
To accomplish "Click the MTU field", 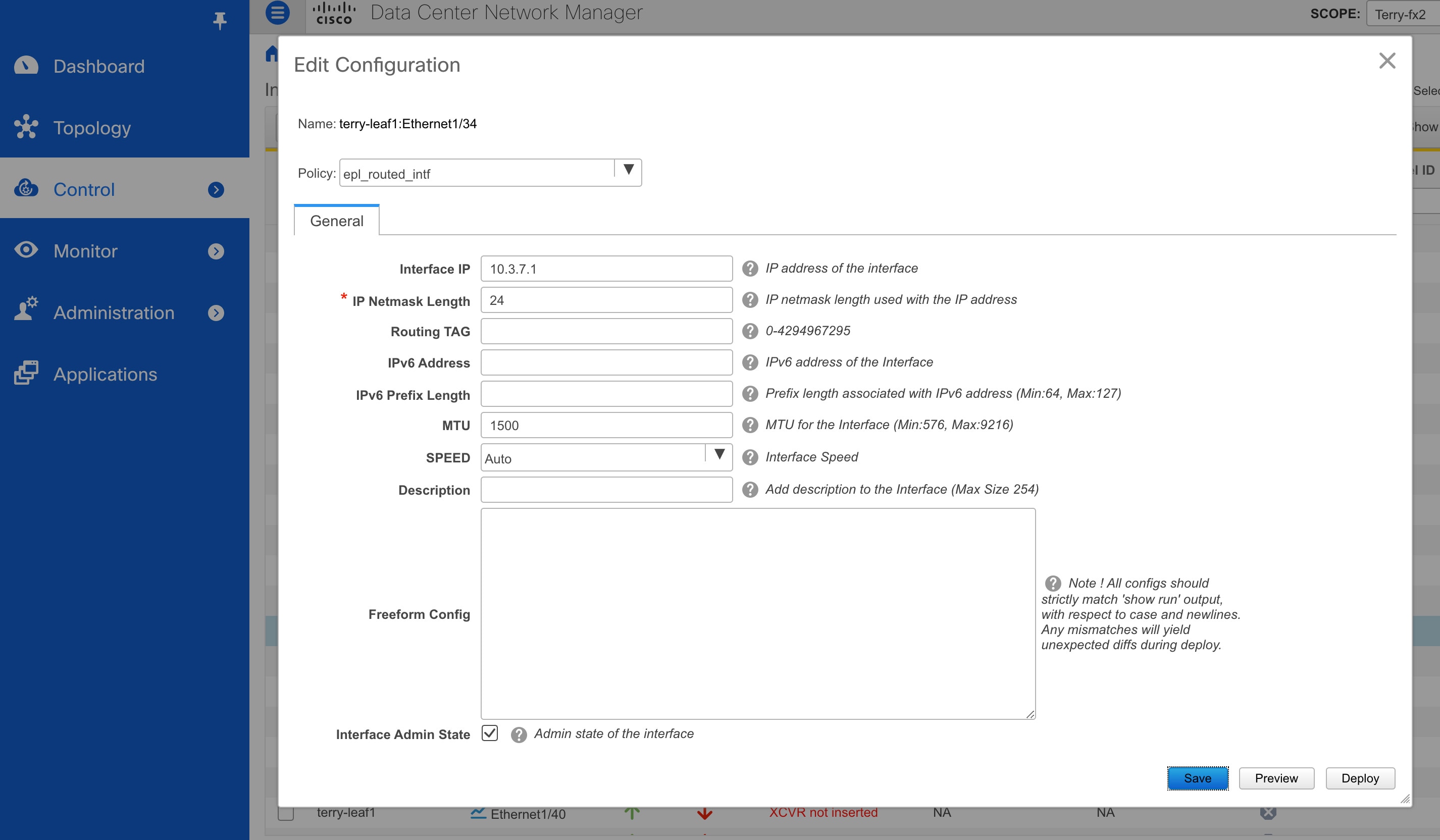I will point(606,425).
